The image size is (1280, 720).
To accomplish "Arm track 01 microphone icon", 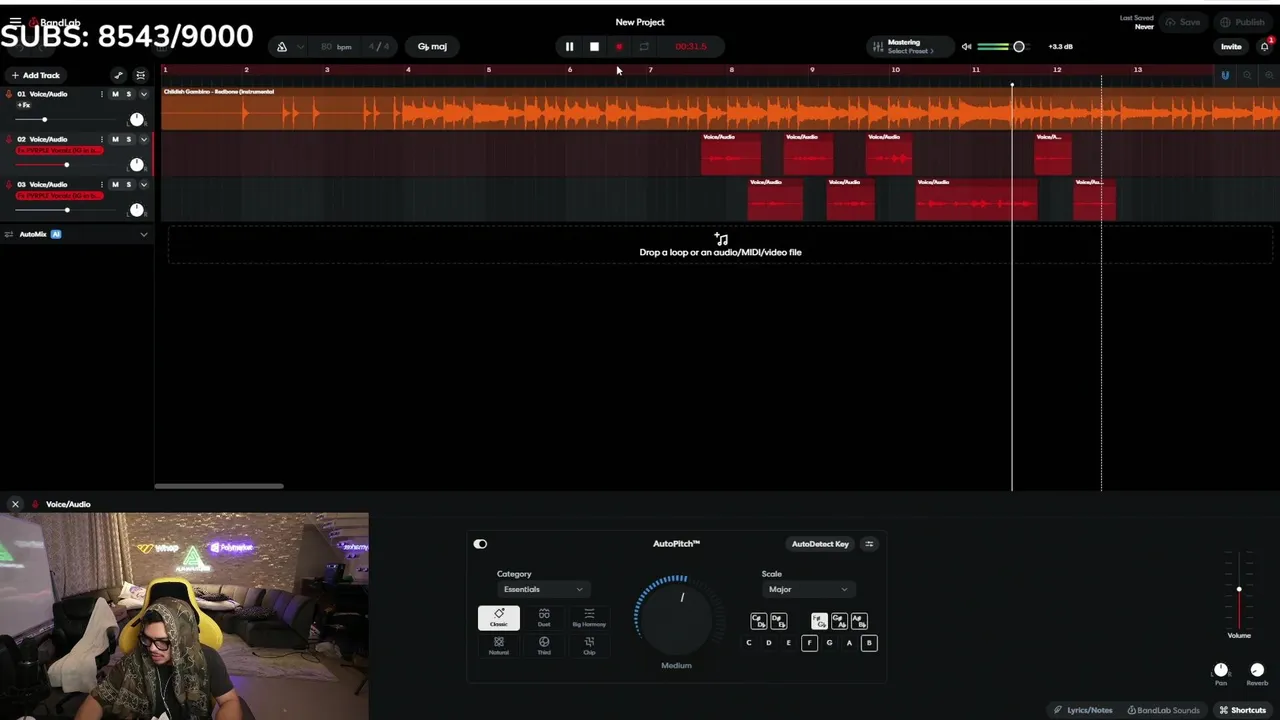I will click(x=9, y=94).
